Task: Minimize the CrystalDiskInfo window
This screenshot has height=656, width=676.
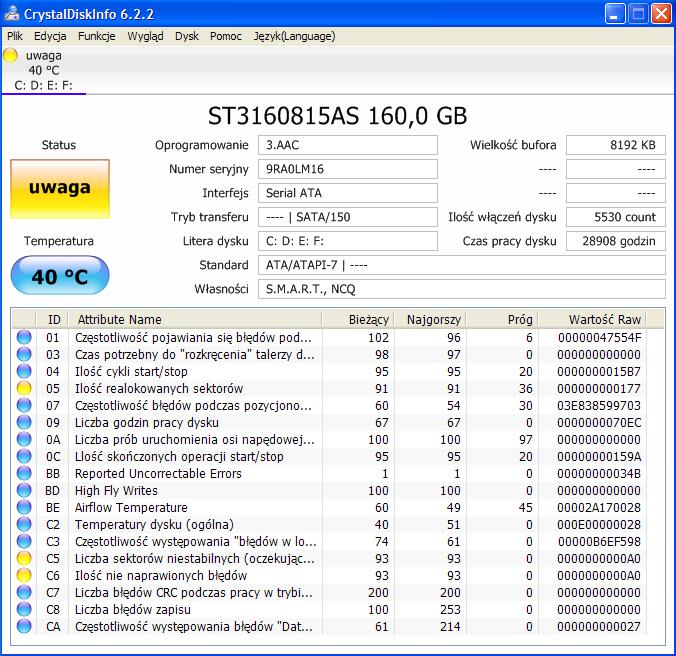Action: coord(615,14)
